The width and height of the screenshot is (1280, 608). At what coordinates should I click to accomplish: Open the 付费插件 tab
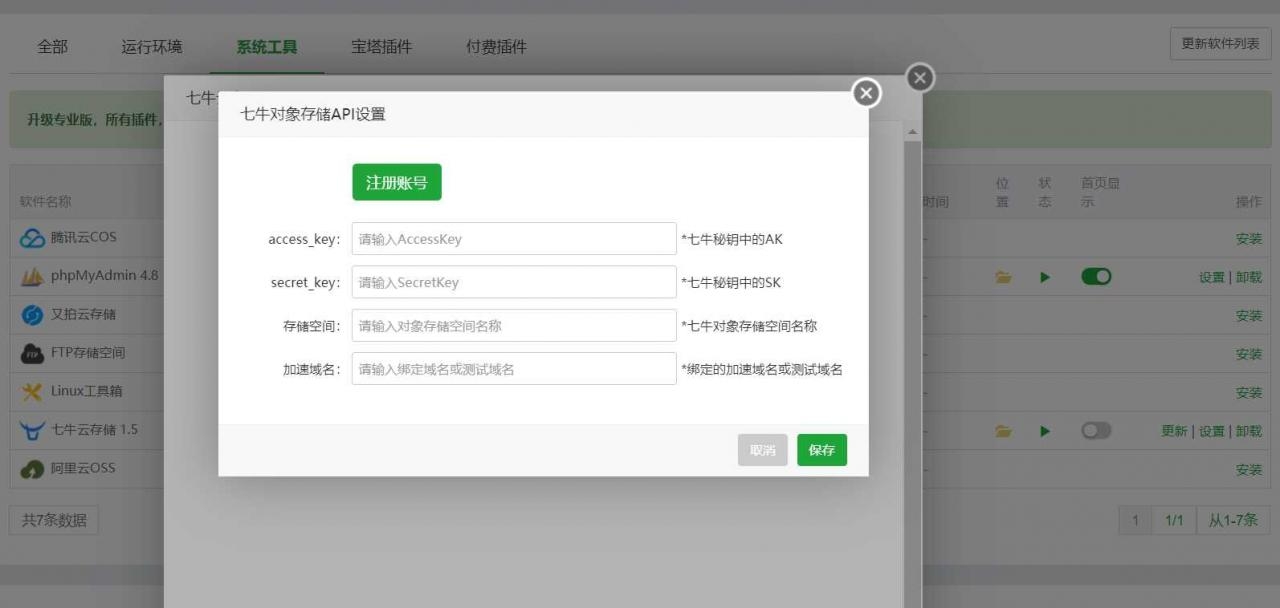coord(496,47)
